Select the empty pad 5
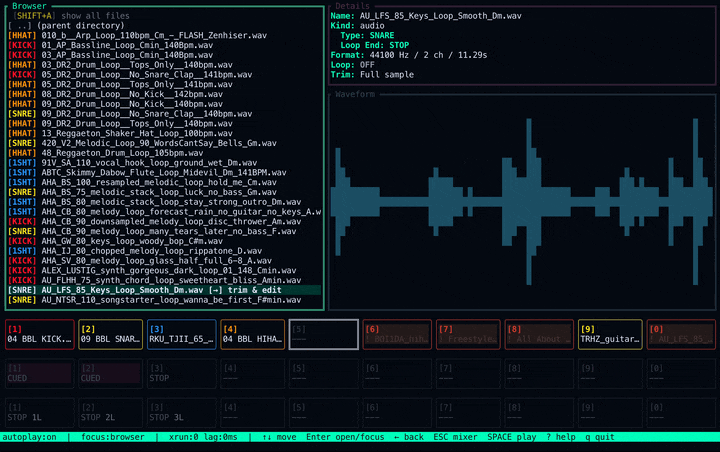720x452 pixels. [324, 334]
